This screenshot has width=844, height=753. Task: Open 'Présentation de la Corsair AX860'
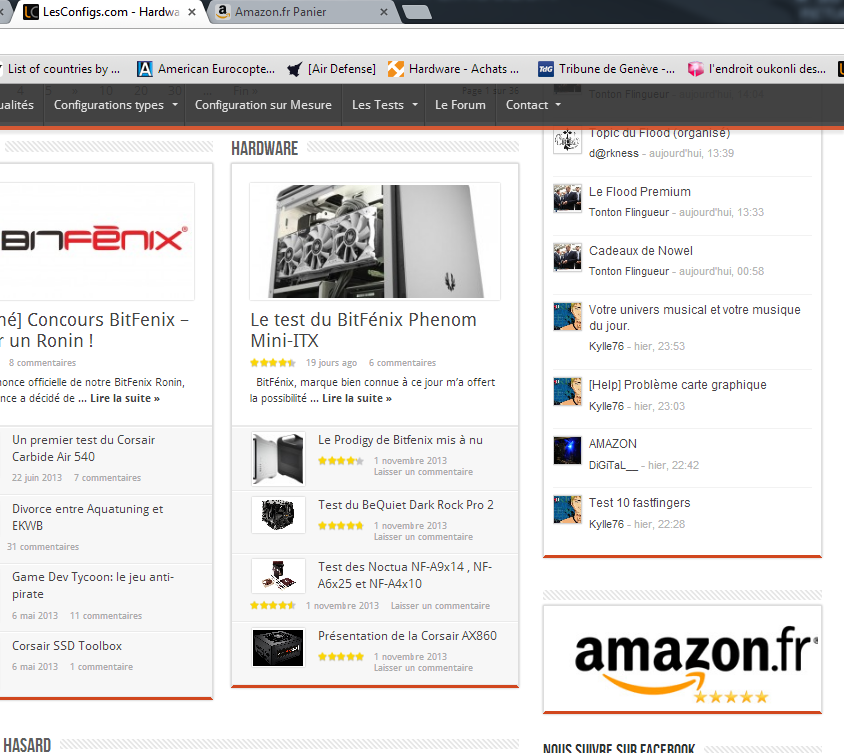[x=407, y=636]
